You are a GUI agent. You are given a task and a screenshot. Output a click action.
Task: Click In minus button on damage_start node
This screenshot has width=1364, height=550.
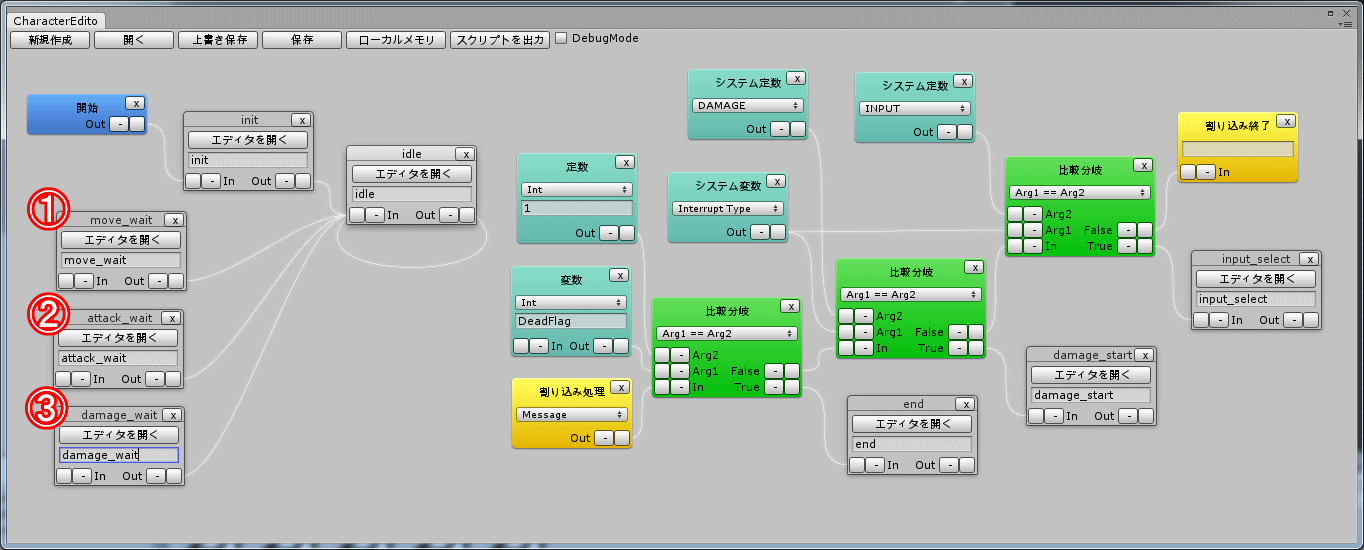[1055, 416]
